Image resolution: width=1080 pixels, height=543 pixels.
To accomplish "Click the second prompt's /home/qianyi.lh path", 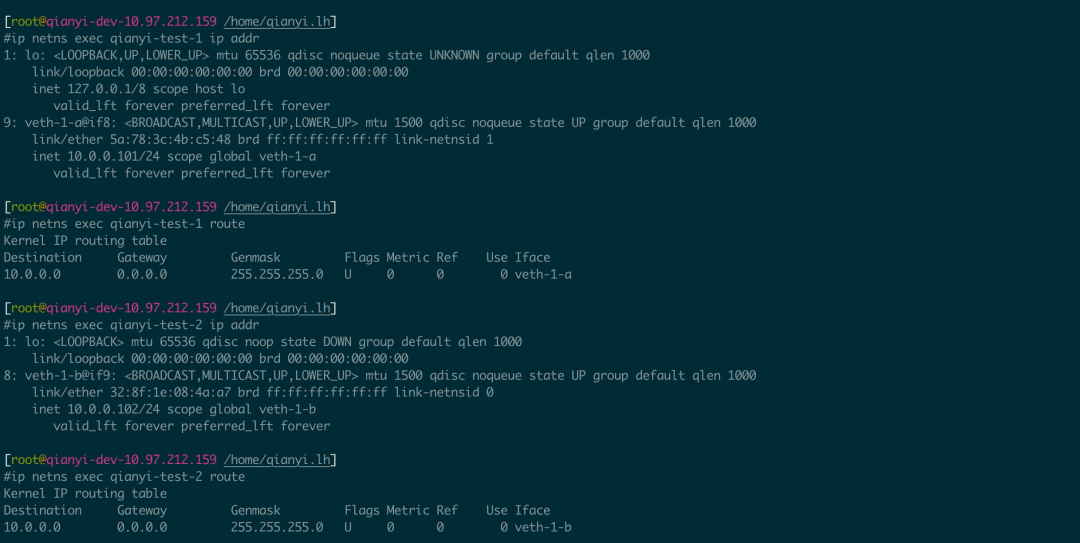I will pos(277,207).
